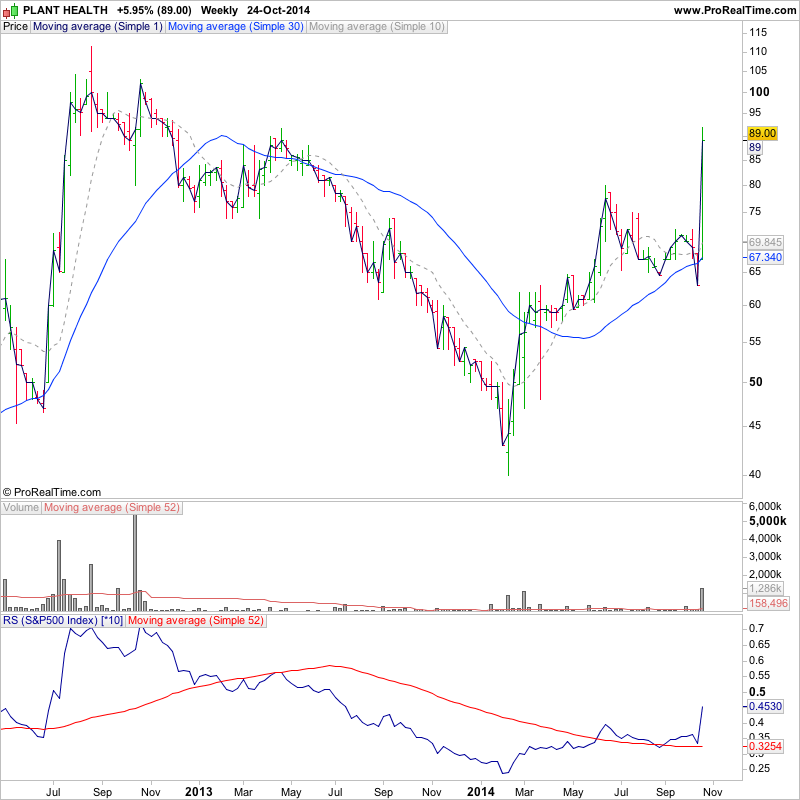Screen dimensions: 800x800
Task: Click the 2014 marker on time axis
Action: (482, 790)
